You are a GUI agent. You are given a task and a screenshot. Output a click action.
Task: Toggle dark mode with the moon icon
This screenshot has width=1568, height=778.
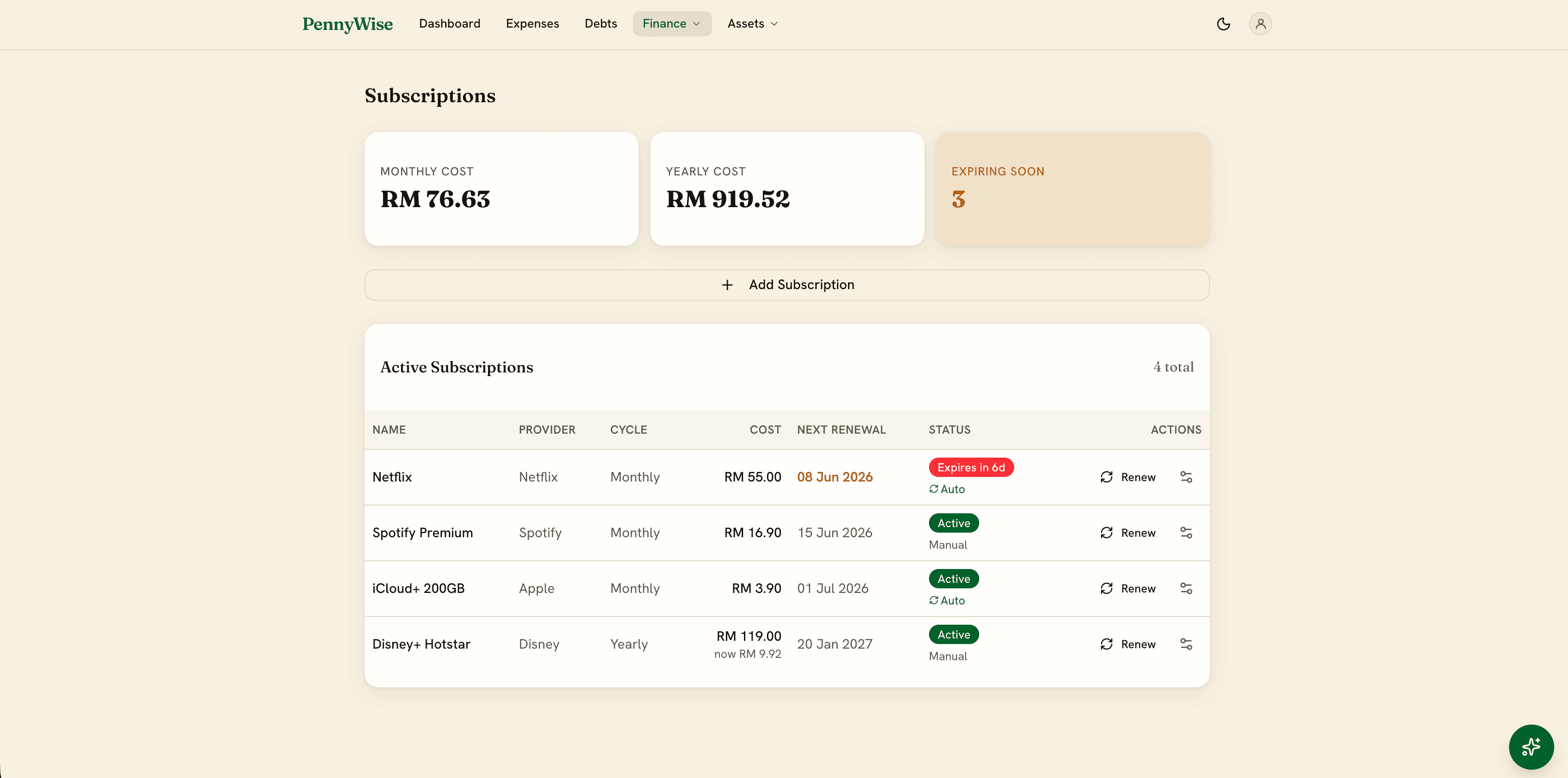pyautogui.click(x=1223, y=24)
